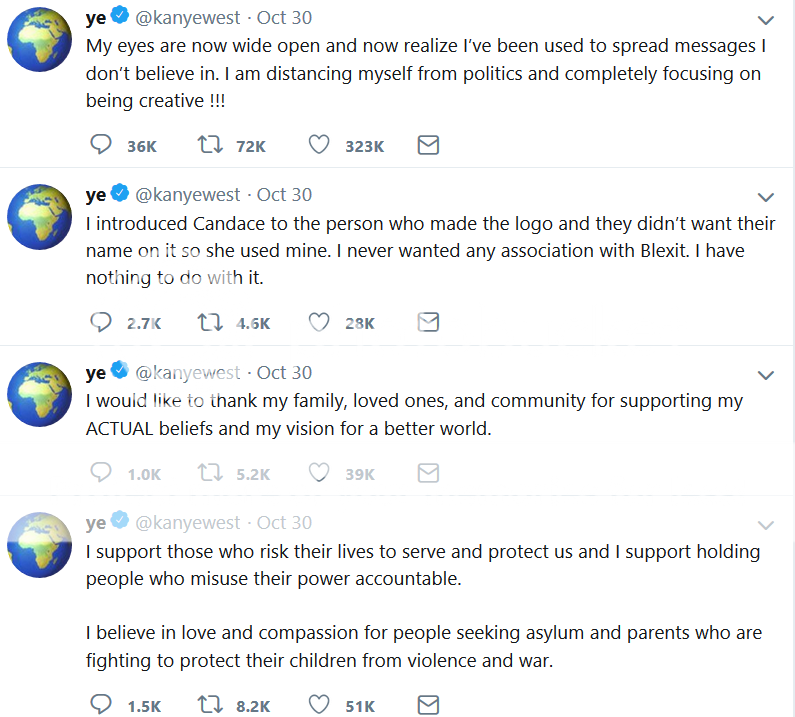Open the more-options chevron on the first tweet
This screenshot has height=717, width=795.
[766, 20]
